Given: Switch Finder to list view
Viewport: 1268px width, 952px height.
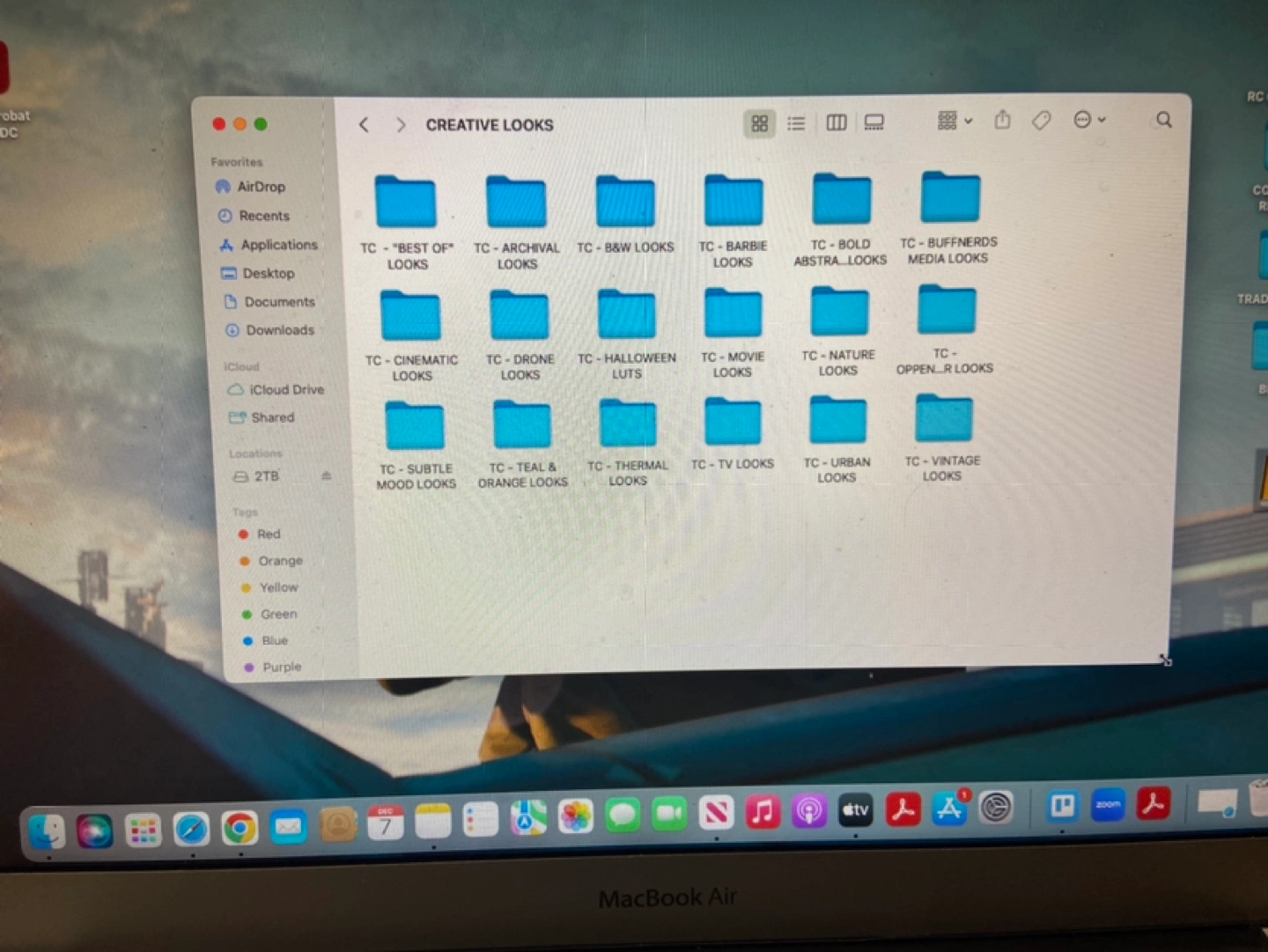Looking at the screenshot, I should (796, 123).
